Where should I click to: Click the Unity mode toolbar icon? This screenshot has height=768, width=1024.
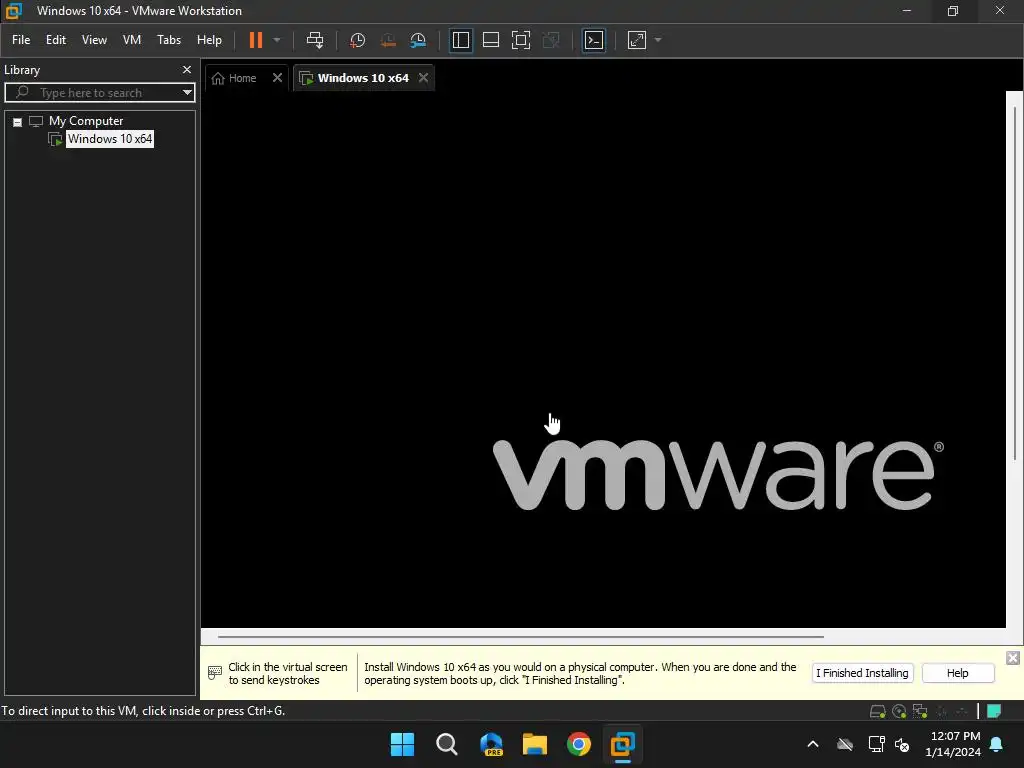click(551, 40)
